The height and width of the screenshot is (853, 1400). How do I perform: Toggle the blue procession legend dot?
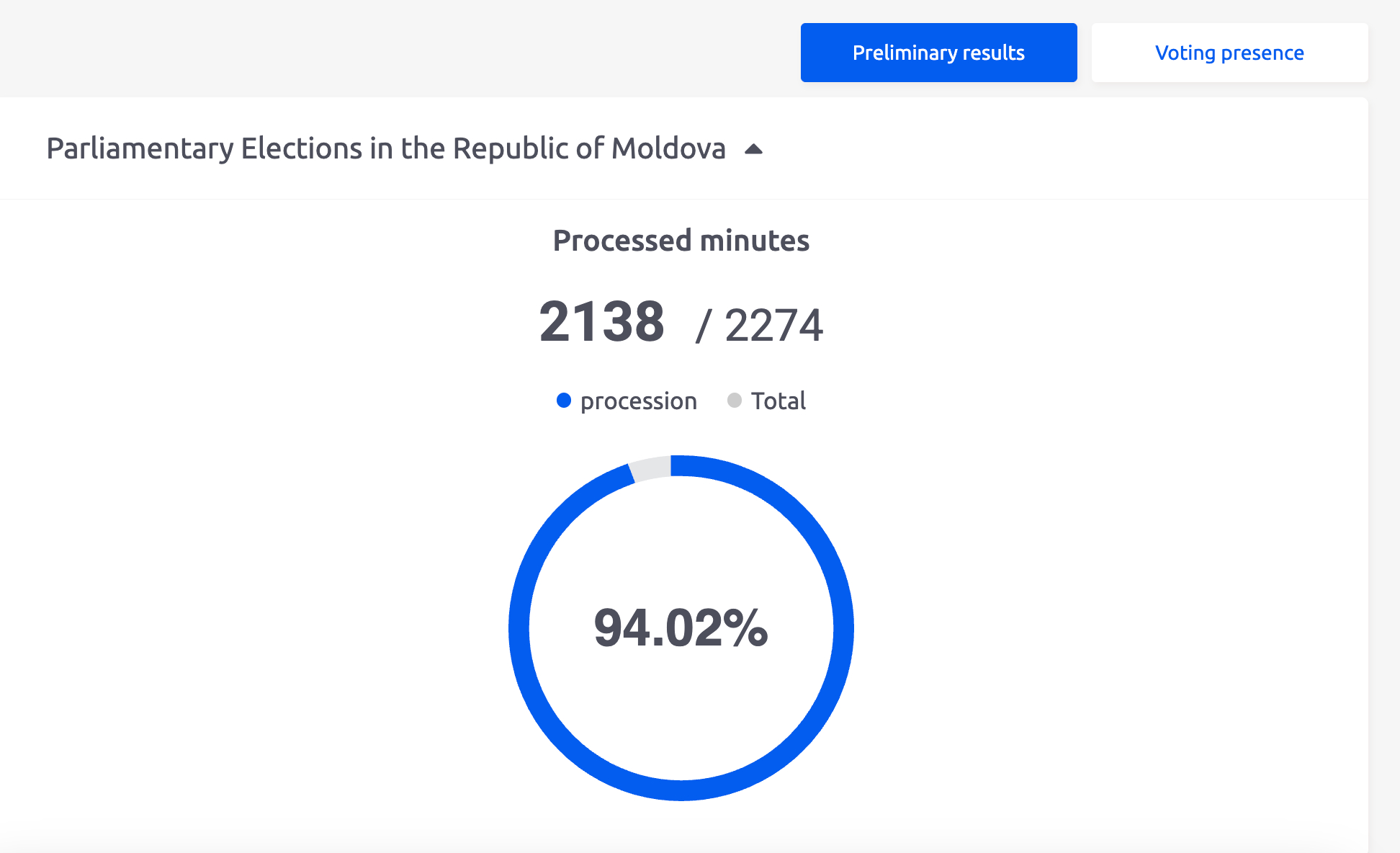[x=564, y=401]
